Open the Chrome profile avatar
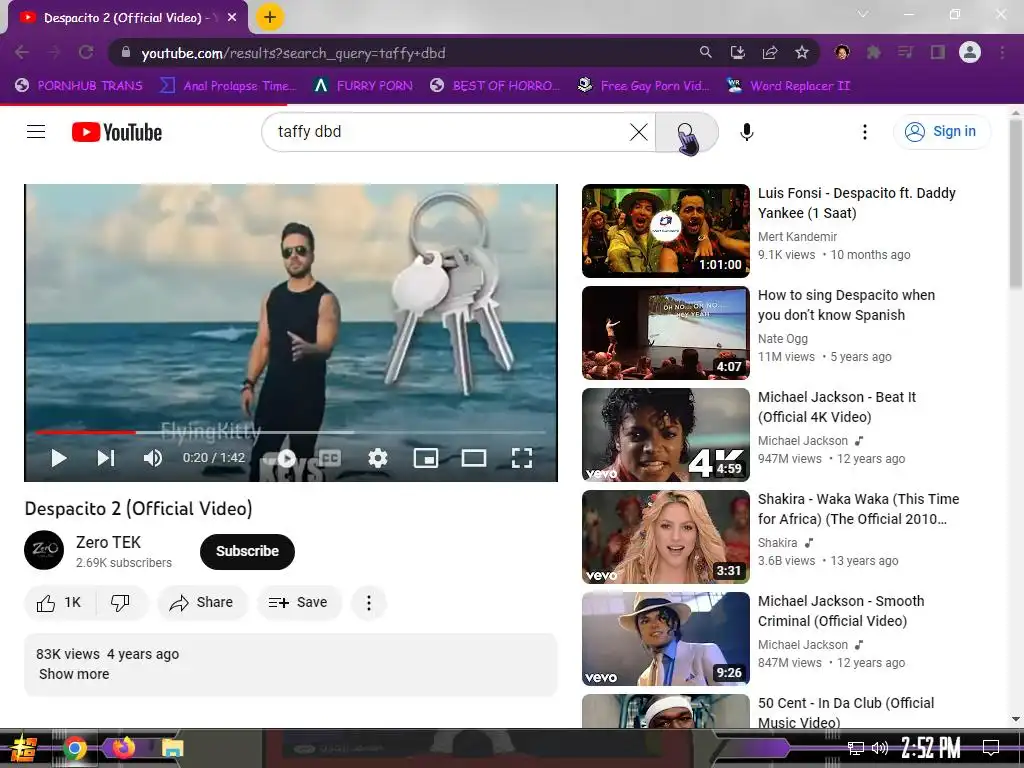Viewport: 1024px width, 768px height. [x=969, y=52]
